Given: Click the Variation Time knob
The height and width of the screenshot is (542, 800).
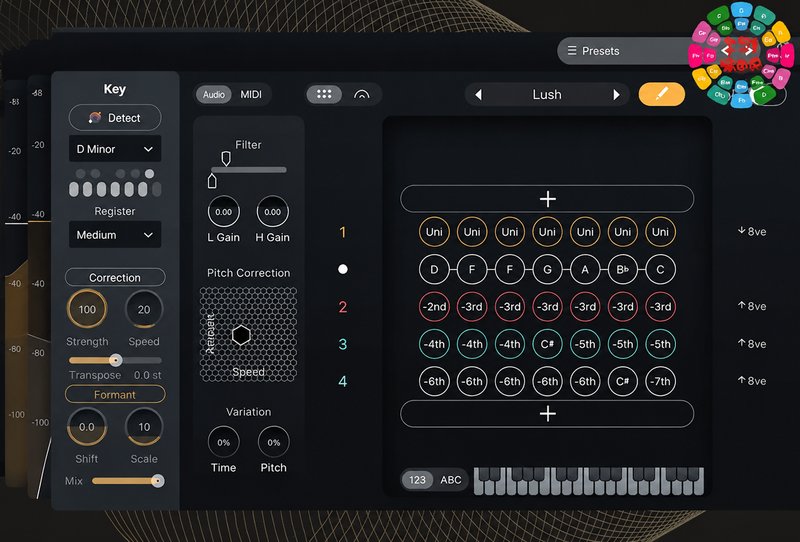Looking at the screenshot, I should click(x=223, y=442).
